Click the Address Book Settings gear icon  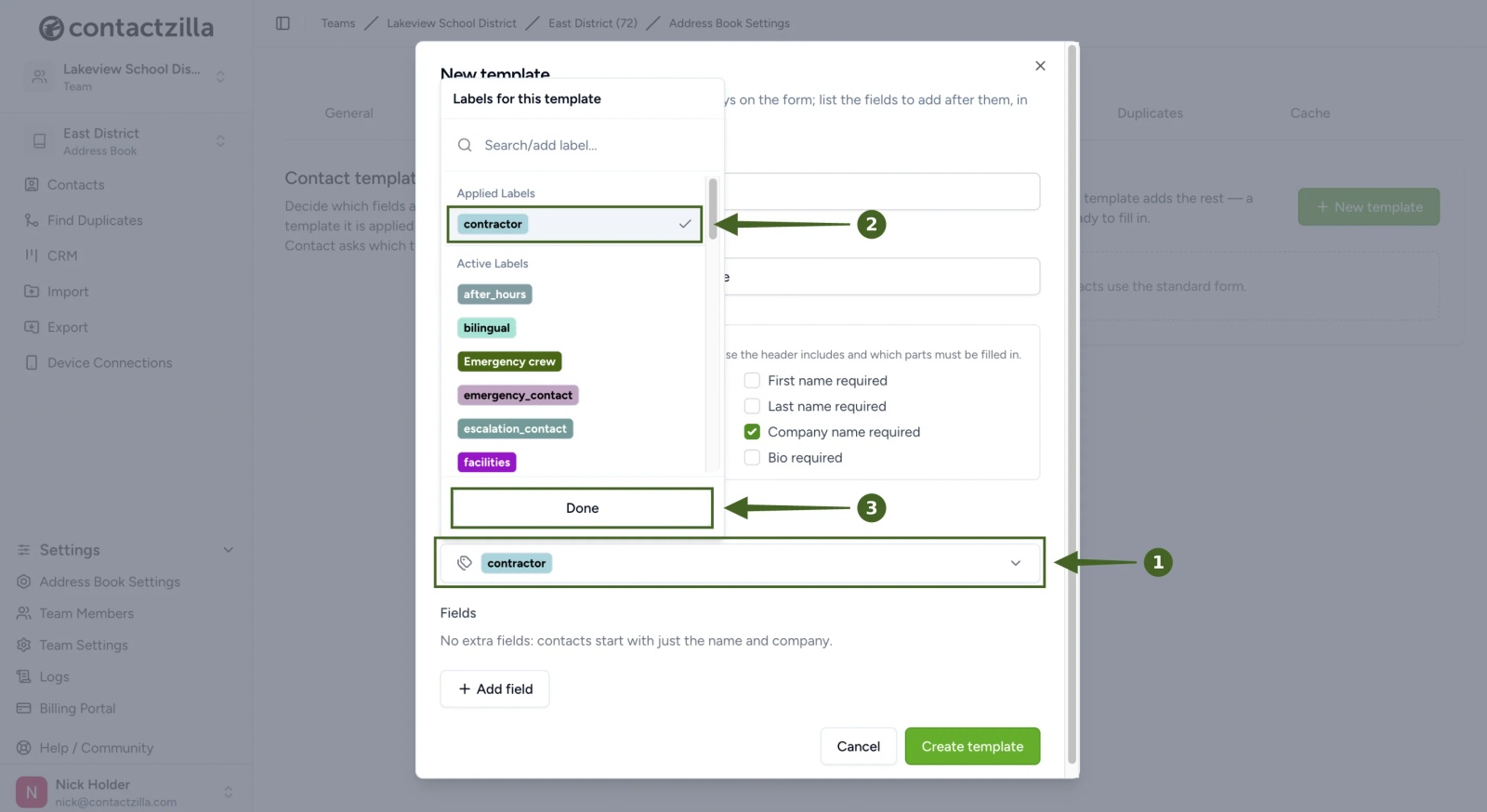[24, 582]
